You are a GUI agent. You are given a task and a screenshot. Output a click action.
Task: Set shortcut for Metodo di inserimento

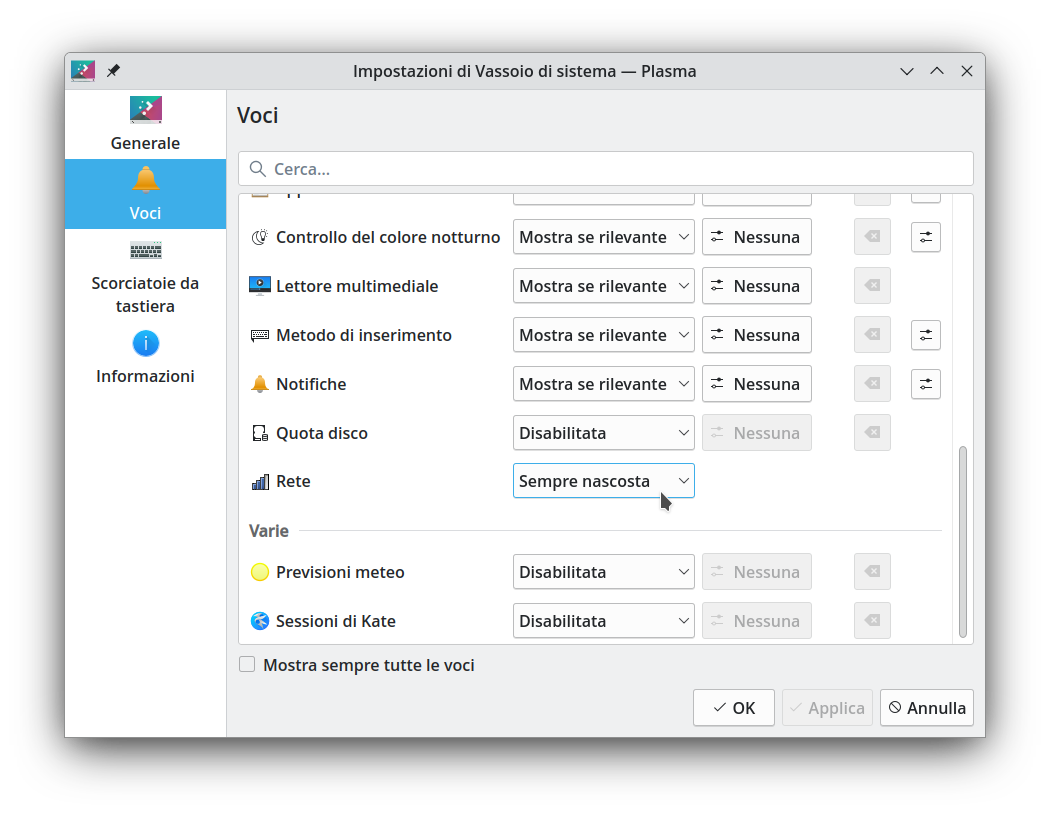[x=757, y=335]
